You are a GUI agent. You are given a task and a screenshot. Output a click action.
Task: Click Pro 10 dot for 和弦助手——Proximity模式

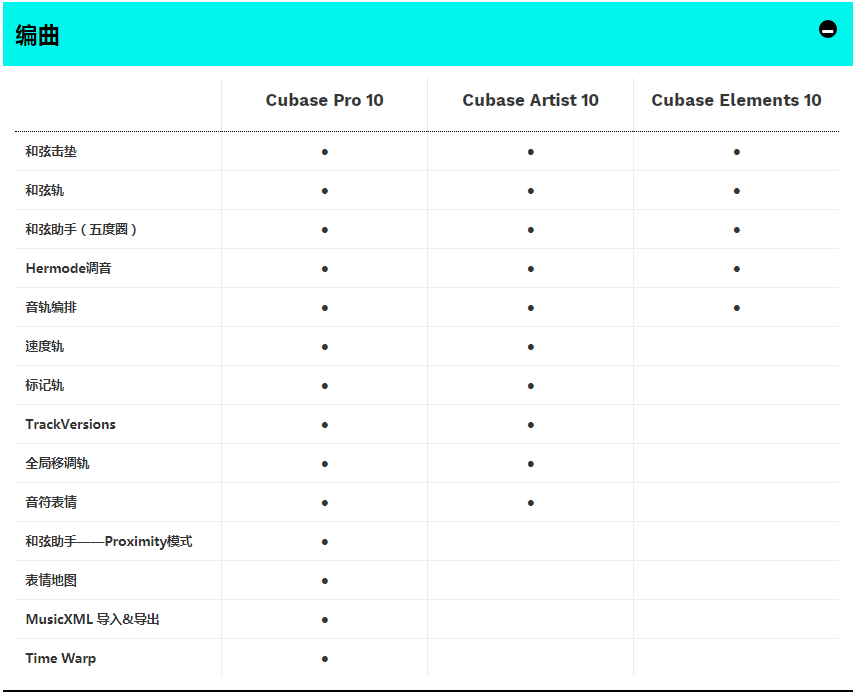click(x=325, y=542)
